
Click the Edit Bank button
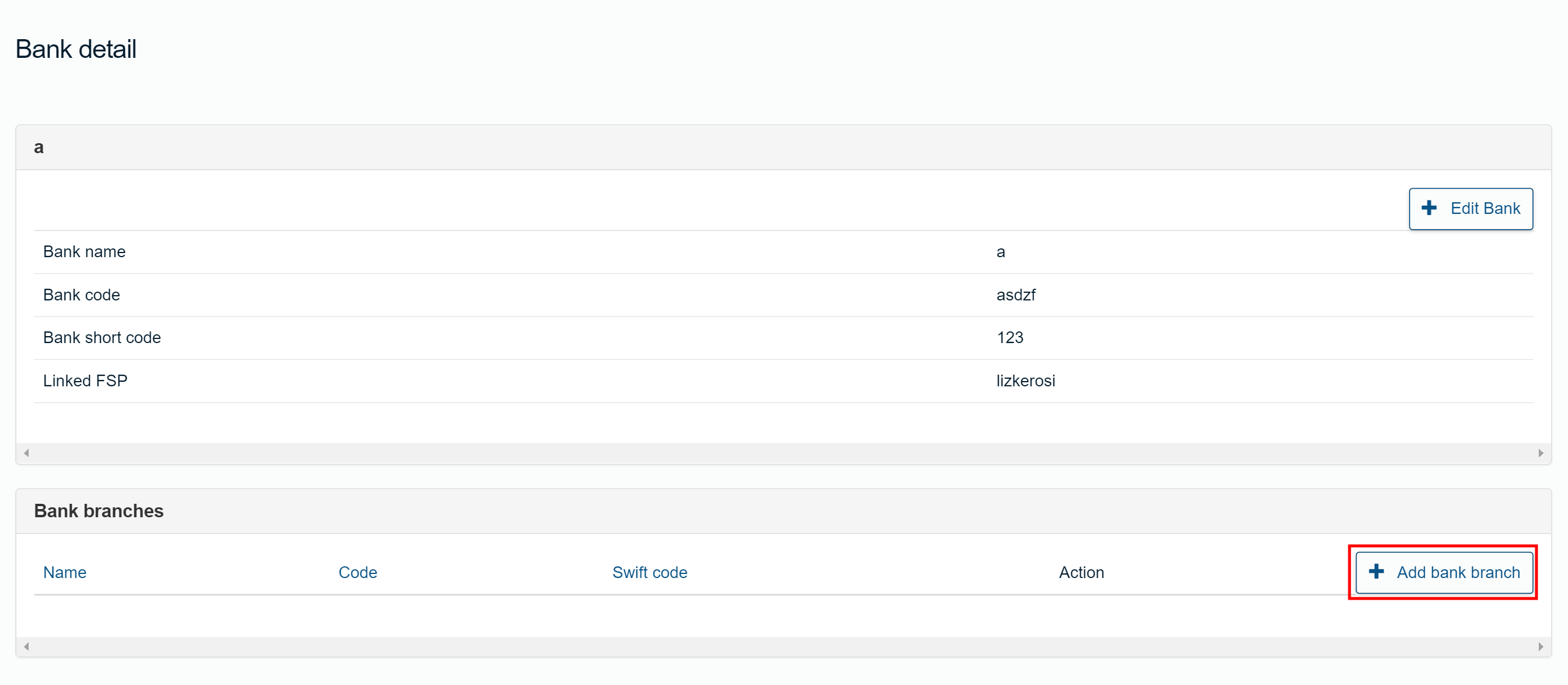coord(1470,209)
